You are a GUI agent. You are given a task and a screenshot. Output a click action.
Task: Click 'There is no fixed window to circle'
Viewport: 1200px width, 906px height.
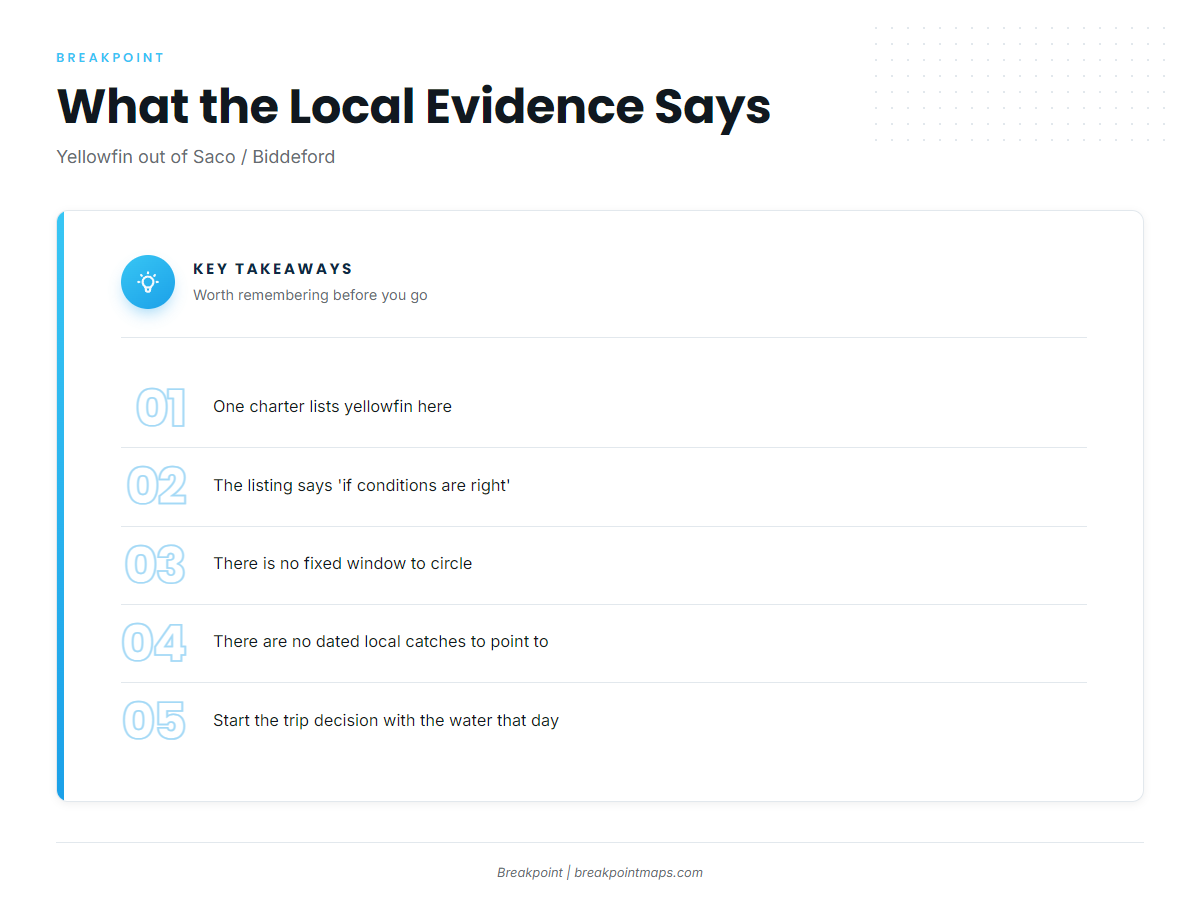coord(342,563)
